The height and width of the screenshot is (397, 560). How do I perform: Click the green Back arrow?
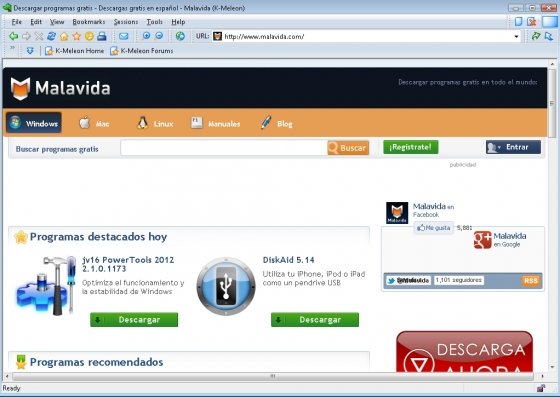tap(14, 36)
